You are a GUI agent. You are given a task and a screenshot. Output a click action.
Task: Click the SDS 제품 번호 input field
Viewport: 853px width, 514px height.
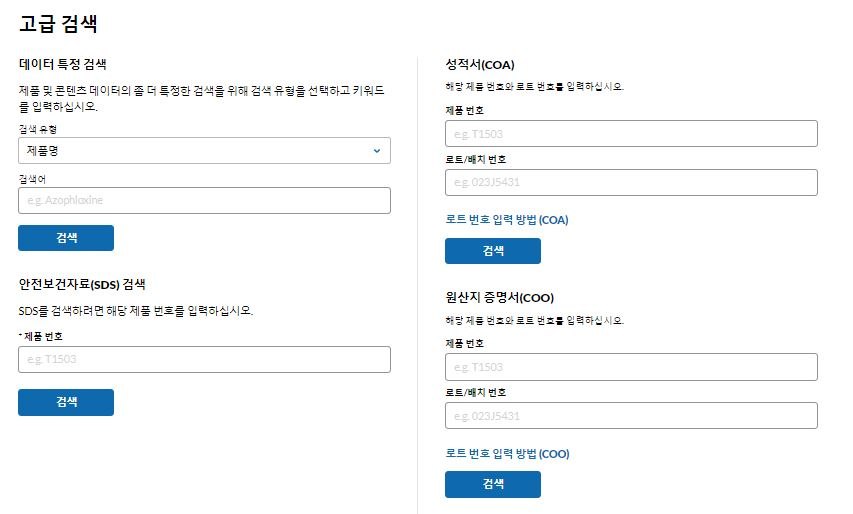204,359
